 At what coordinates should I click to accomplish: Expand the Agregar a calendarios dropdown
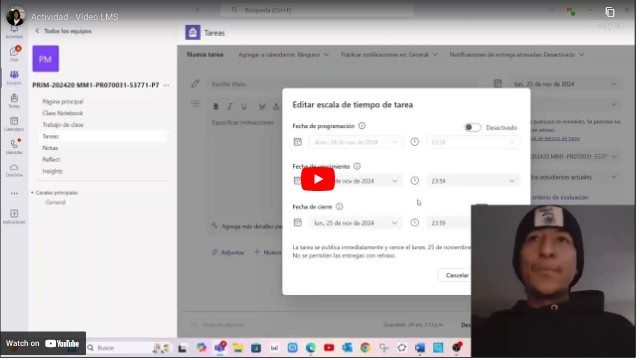coord(283,54)
